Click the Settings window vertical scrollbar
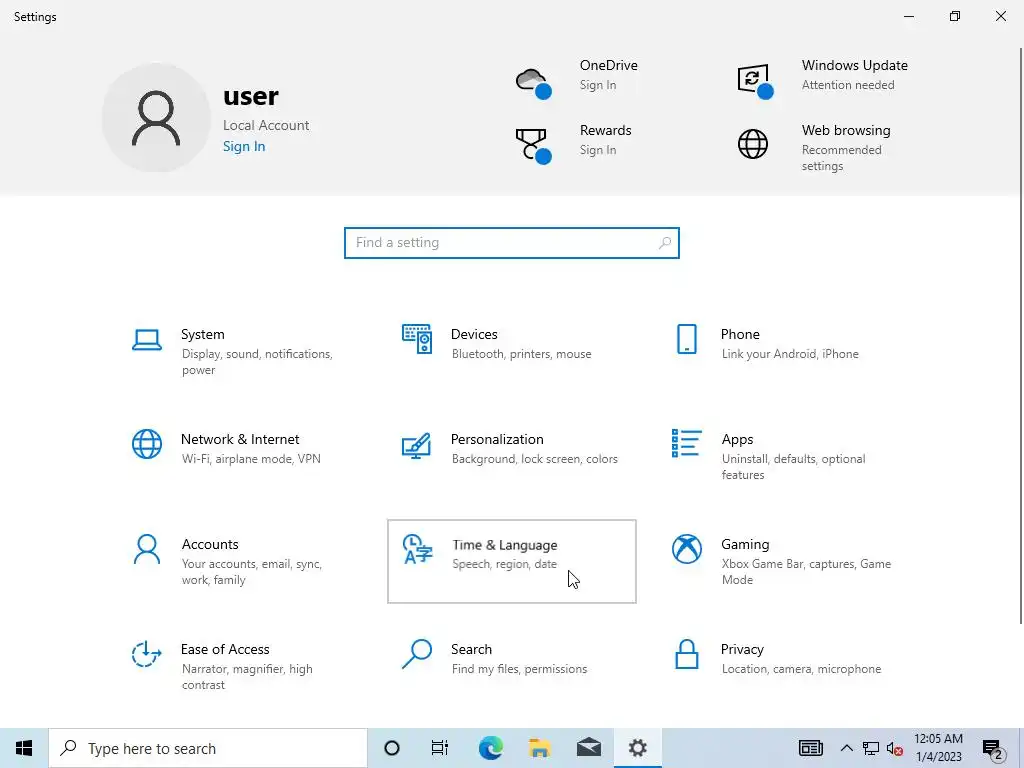The image size is (1024, 768). [1020, 336]
